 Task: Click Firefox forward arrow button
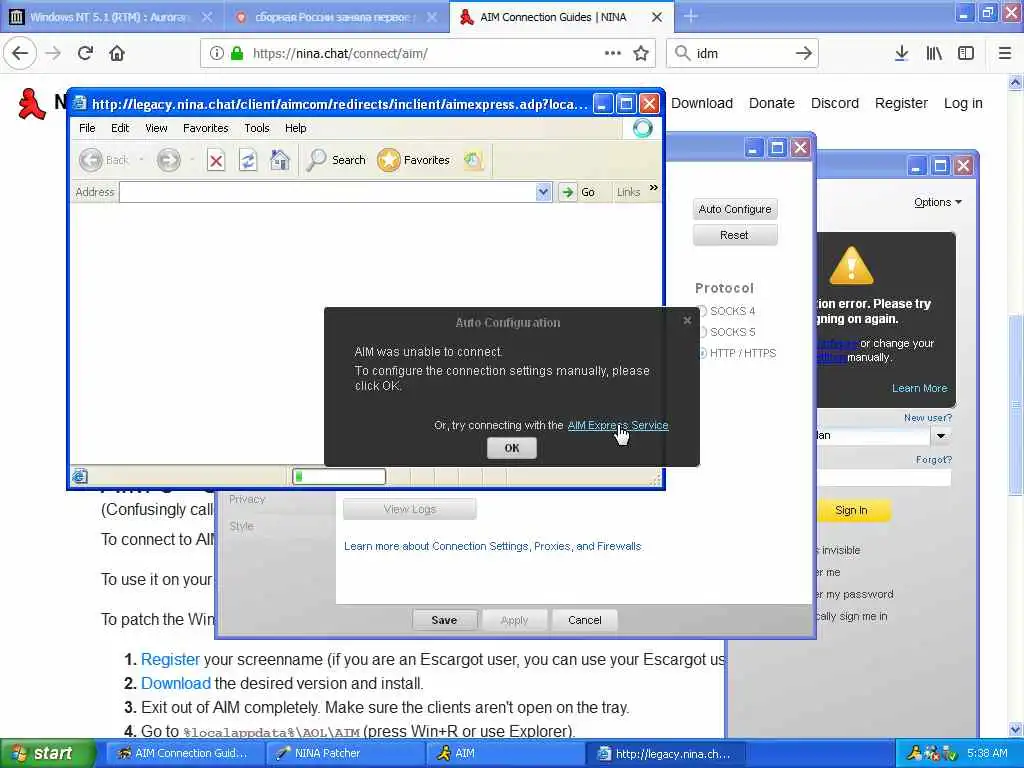pyautogui.click(x=54, y=53)
